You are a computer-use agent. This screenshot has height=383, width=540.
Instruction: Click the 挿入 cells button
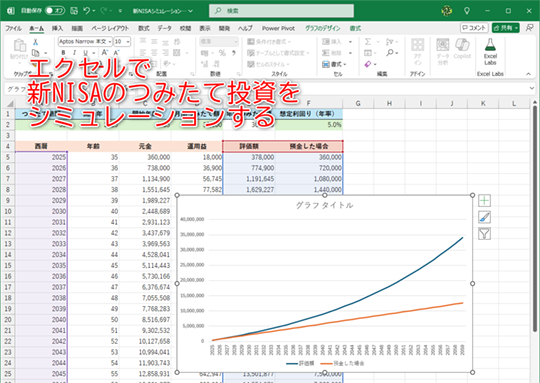tap(332, 42)
